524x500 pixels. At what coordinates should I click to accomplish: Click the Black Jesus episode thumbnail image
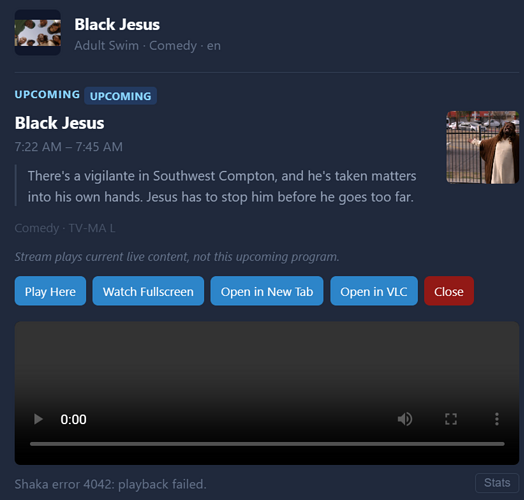[x=483, y=147]
